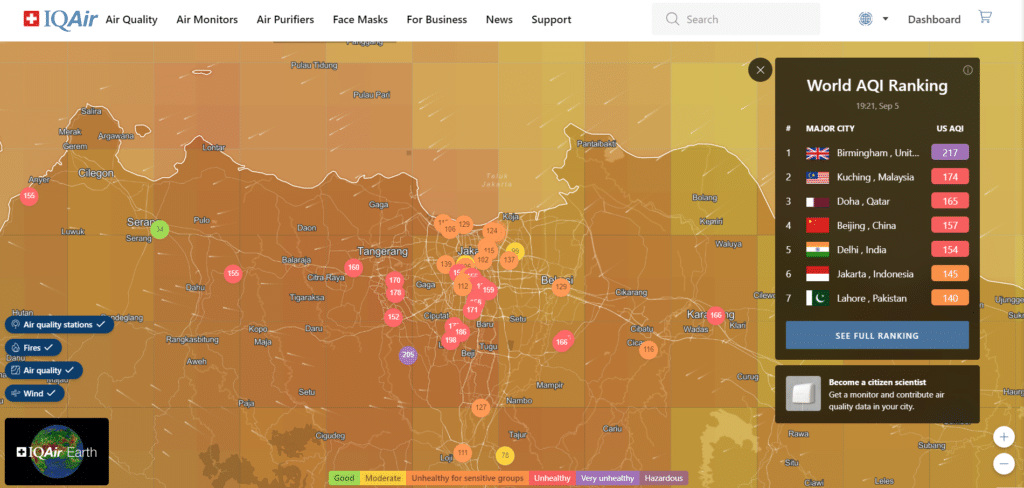Image resolution: width=1024 pixels, height=488 pixels.
Task: Click the Good legend swatch
Action: 344,478
